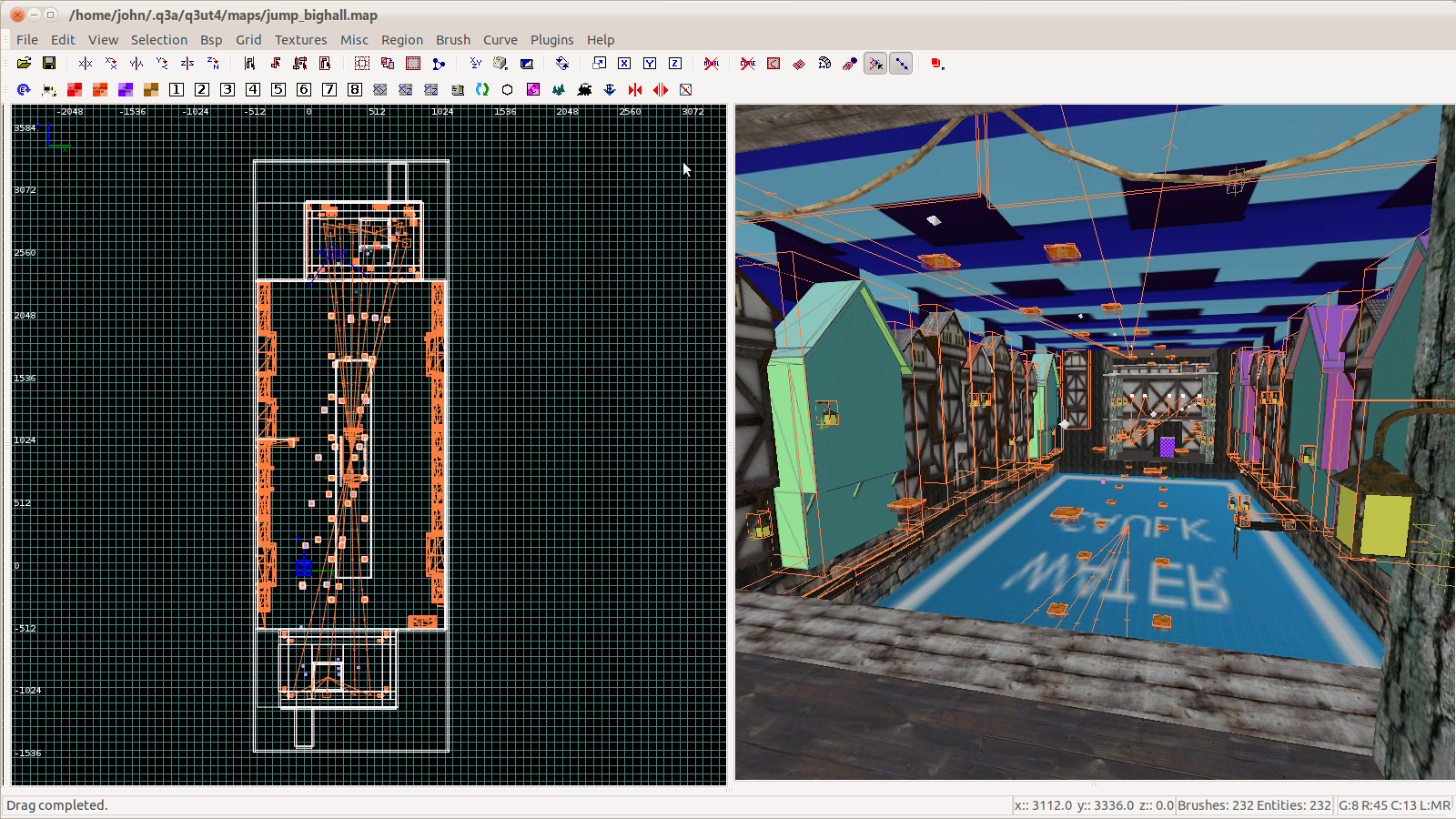
Task: Expand the Curve menu
Action: [500, 40]
